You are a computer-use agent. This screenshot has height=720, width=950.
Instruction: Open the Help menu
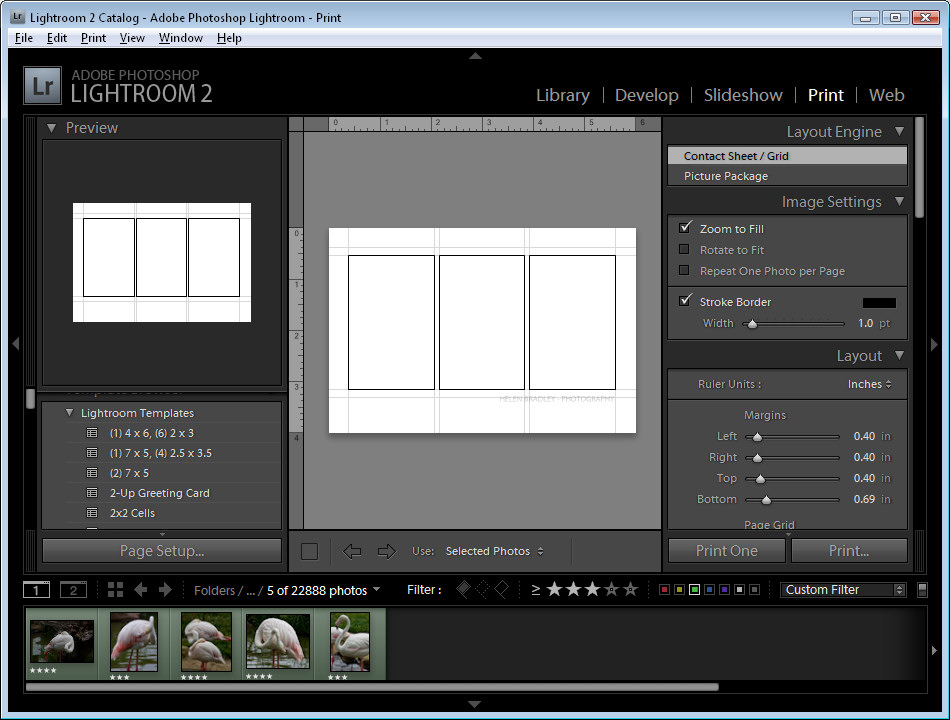pos(229,38)
